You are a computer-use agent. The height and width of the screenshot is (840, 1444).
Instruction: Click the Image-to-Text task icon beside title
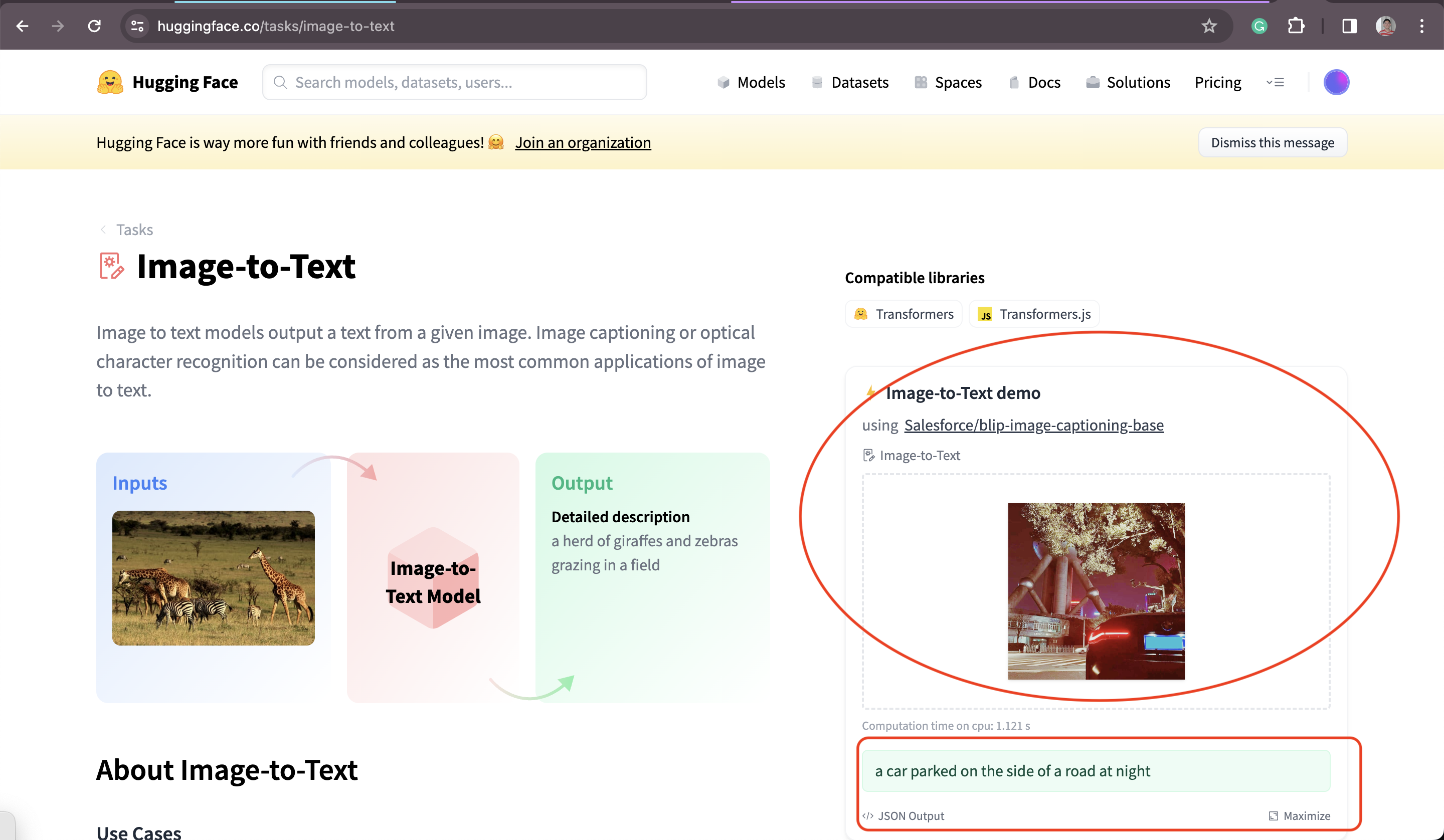pyautogui.click(x=111, y=266)
